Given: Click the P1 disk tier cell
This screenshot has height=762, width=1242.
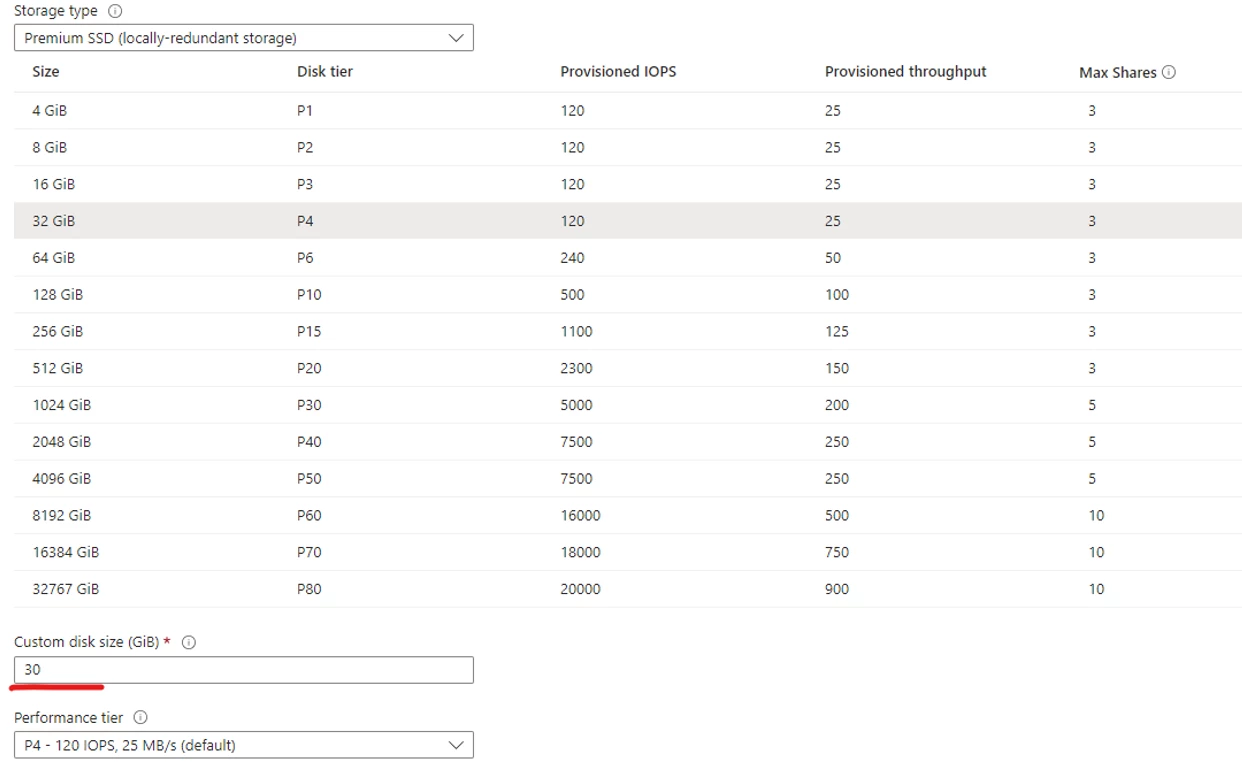Looking at the screenshot, I should click(305, 111).
